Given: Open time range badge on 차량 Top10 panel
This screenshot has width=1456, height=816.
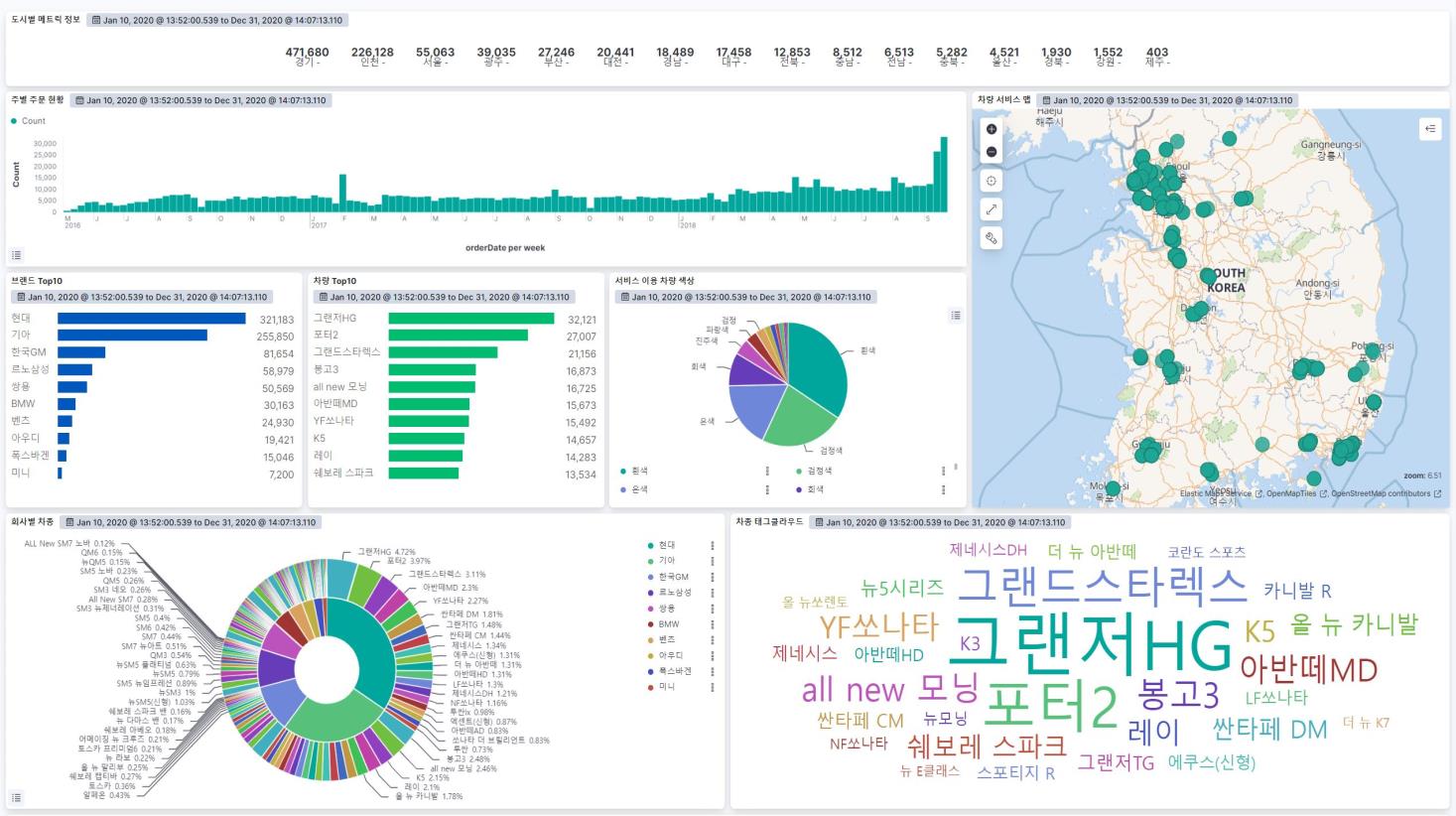Looking at the screenshot, I should 444,297.
